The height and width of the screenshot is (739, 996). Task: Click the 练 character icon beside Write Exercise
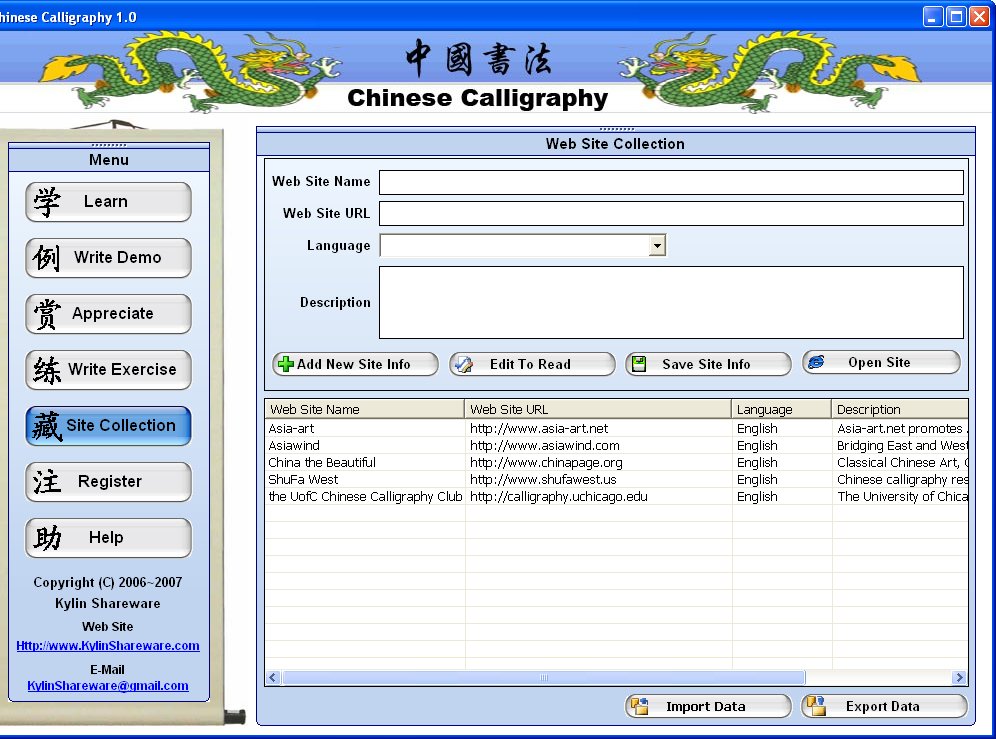[47, 370]
